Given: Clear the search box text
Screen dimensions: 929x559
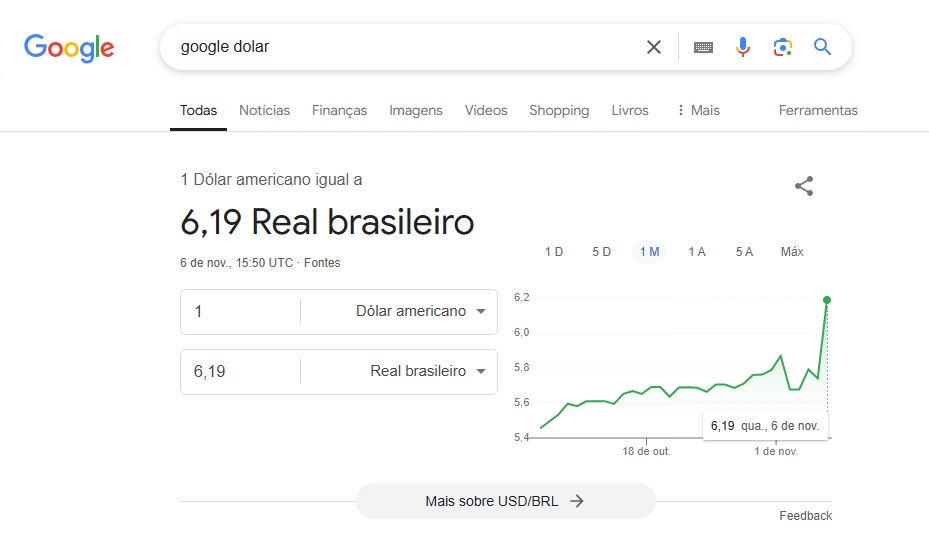Looking at the screenshot, I should (654, 47).
